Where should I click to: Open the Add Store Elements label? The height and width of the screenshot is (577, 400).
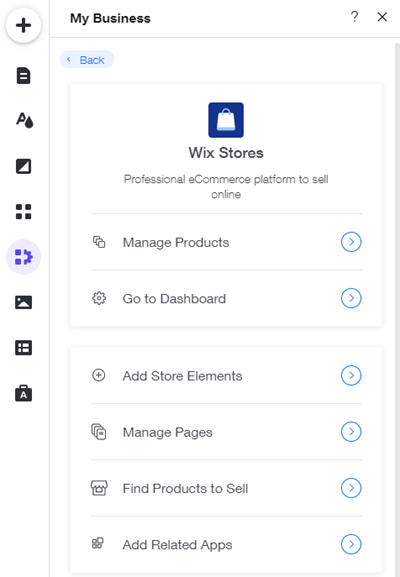click(x=183, y=376)
